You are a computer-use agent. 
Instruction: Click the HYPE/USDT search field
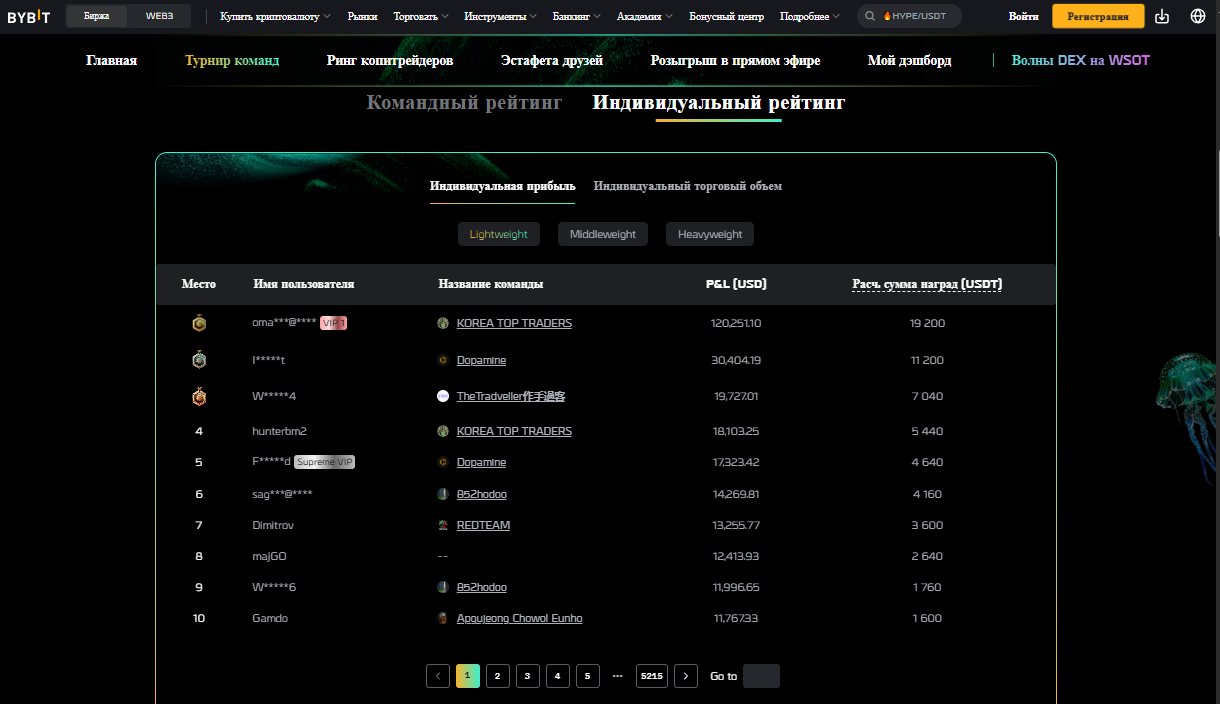(x=909, y=16)
